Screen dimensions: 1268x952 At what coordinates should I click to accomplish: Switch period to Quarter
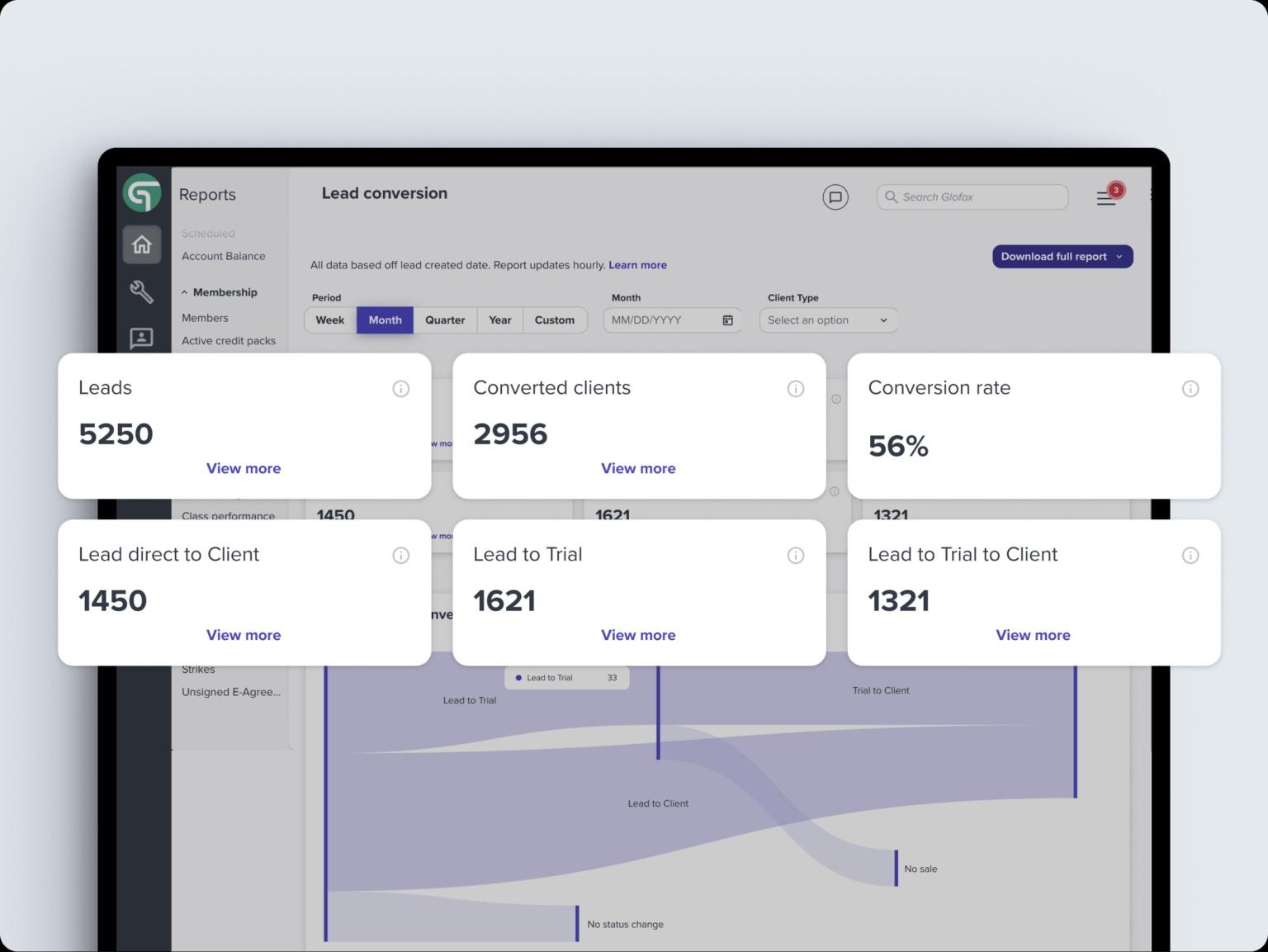[445, 320]
